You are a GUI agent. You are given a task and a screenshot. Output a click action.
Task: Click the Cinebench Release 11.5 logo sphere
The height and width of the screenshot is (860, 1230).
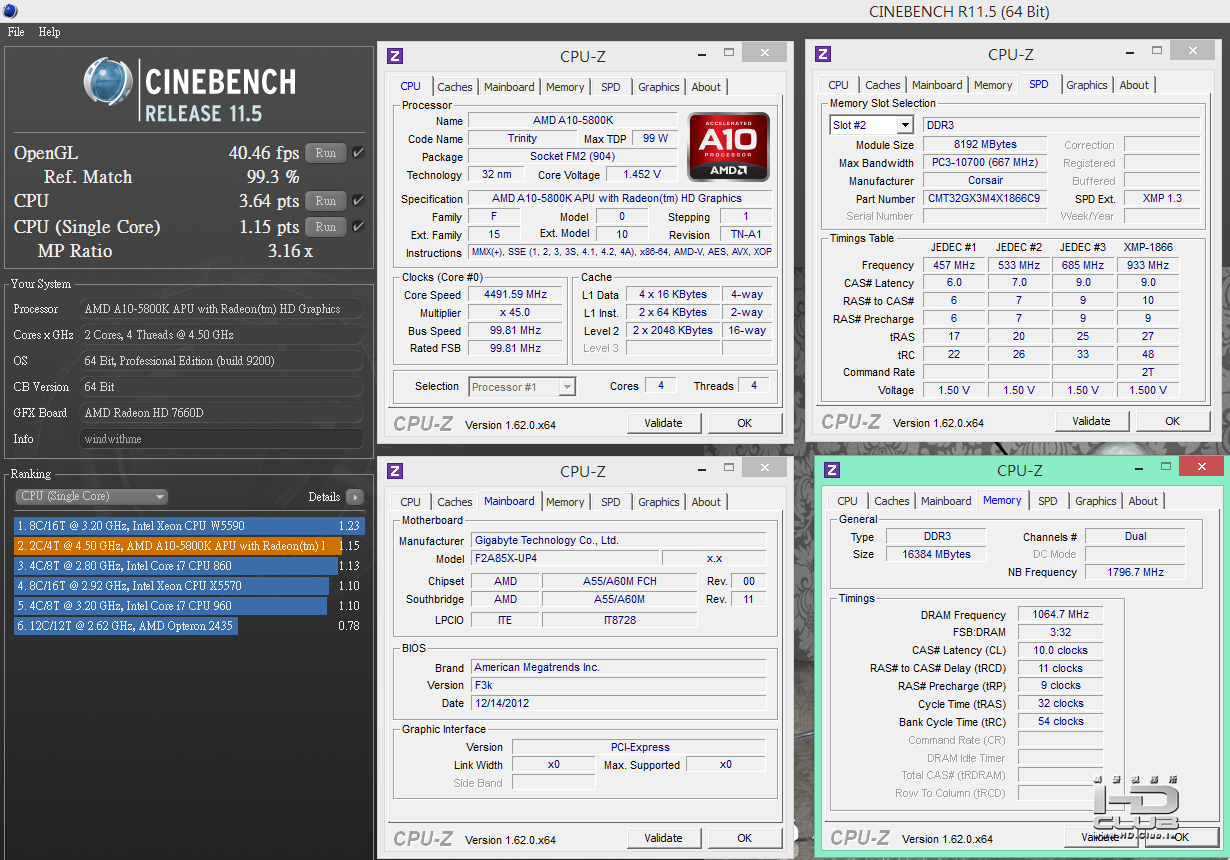tap(109, 83)
